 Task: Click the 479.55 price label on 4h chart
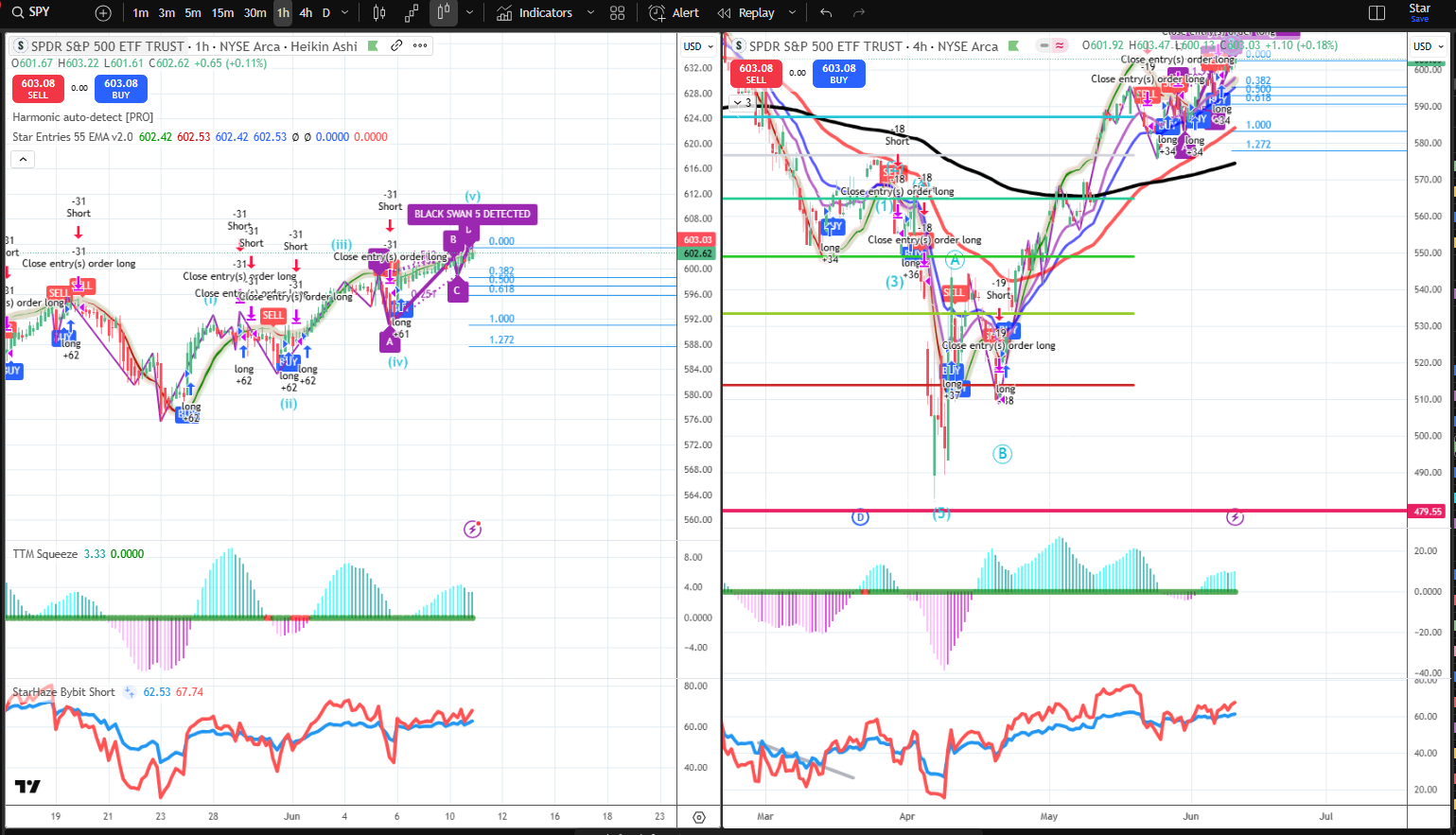click(1428, 512)
